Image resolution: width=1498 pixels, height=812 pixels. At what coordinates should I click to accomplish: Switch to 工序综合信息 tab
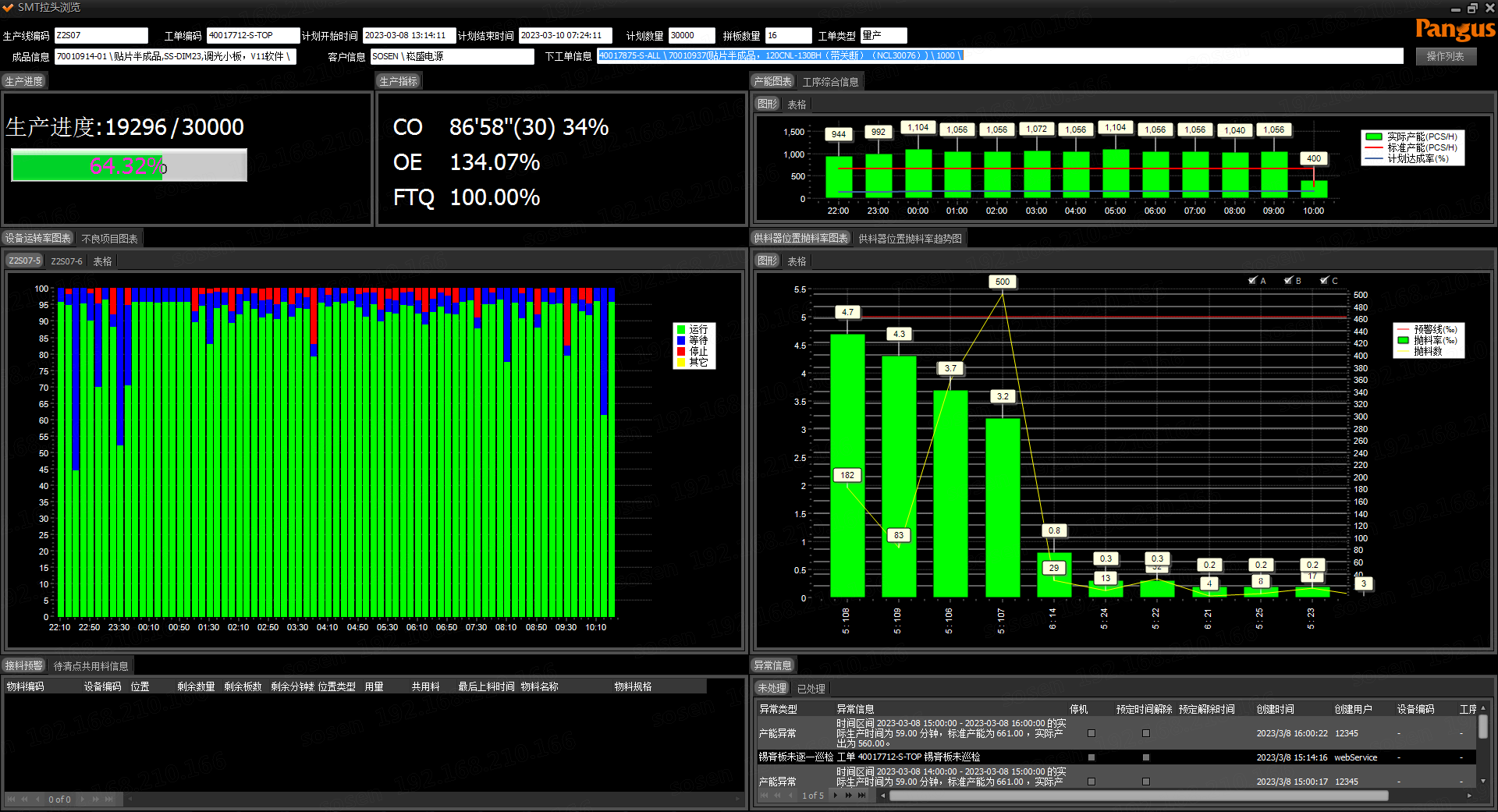(830, 82)
